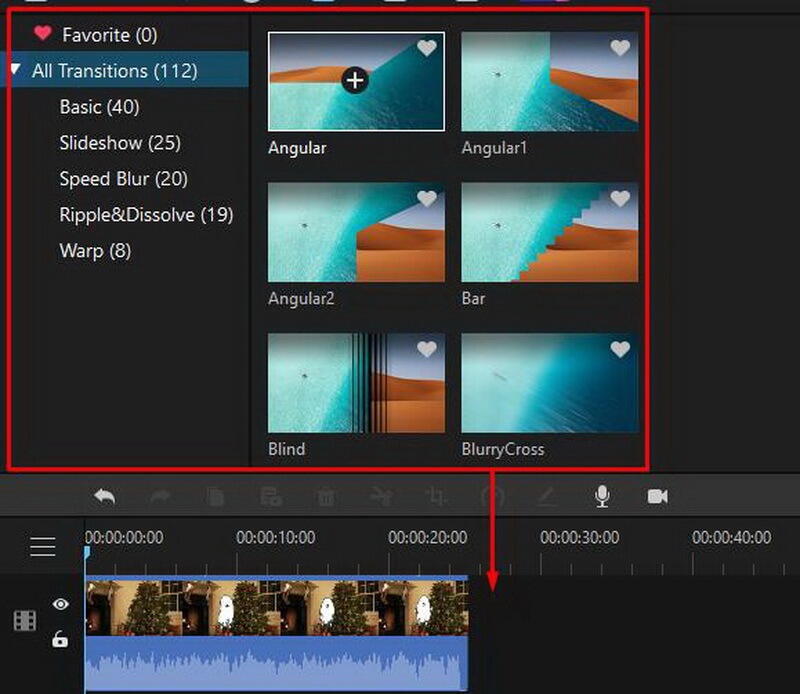Add the Angular transition with plus icon

tap(355, 80)
